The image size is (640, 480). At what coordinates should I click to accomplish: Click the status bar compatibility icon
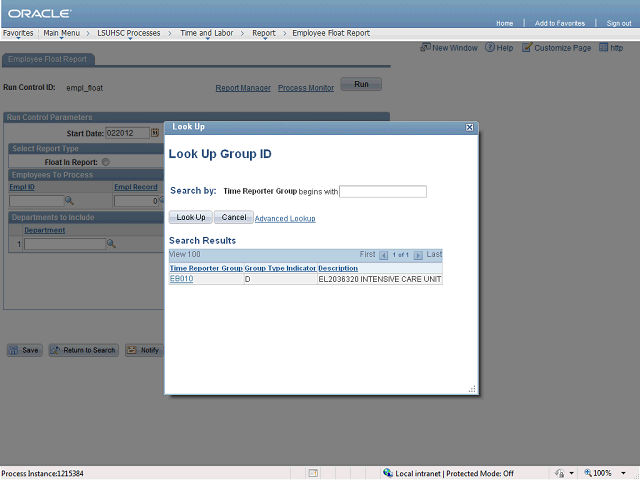point(313,473)
